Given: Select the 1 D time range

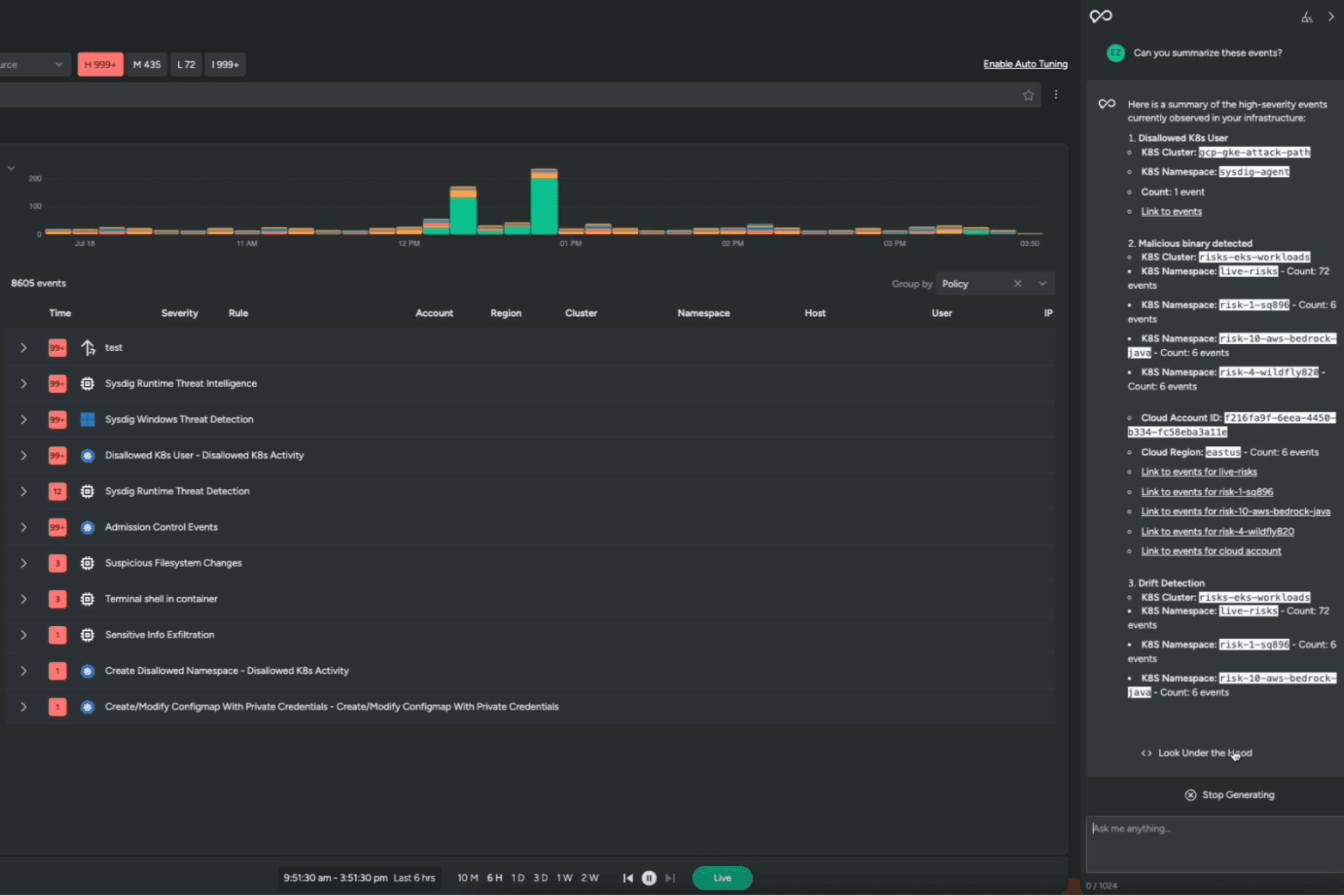Looking at the screenshot, I should coord(518,878).
